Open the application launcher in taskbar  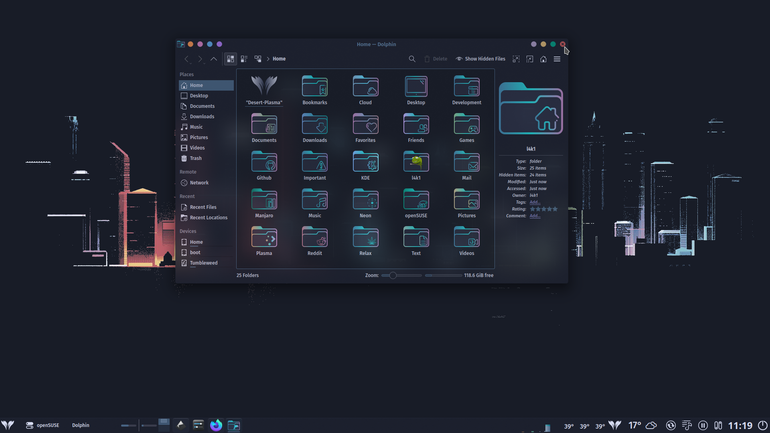coord(7,425)
